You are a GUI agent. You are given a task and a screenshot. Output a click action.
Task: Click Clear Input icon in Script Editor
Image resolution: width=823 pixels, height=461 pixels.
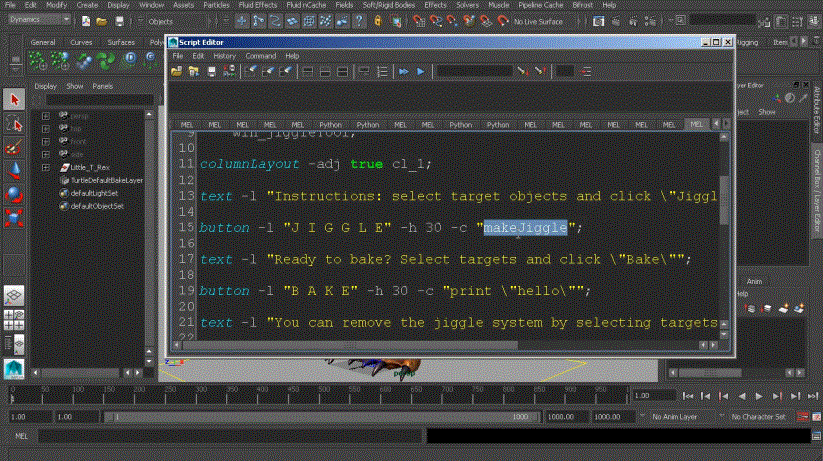point(268,71)
